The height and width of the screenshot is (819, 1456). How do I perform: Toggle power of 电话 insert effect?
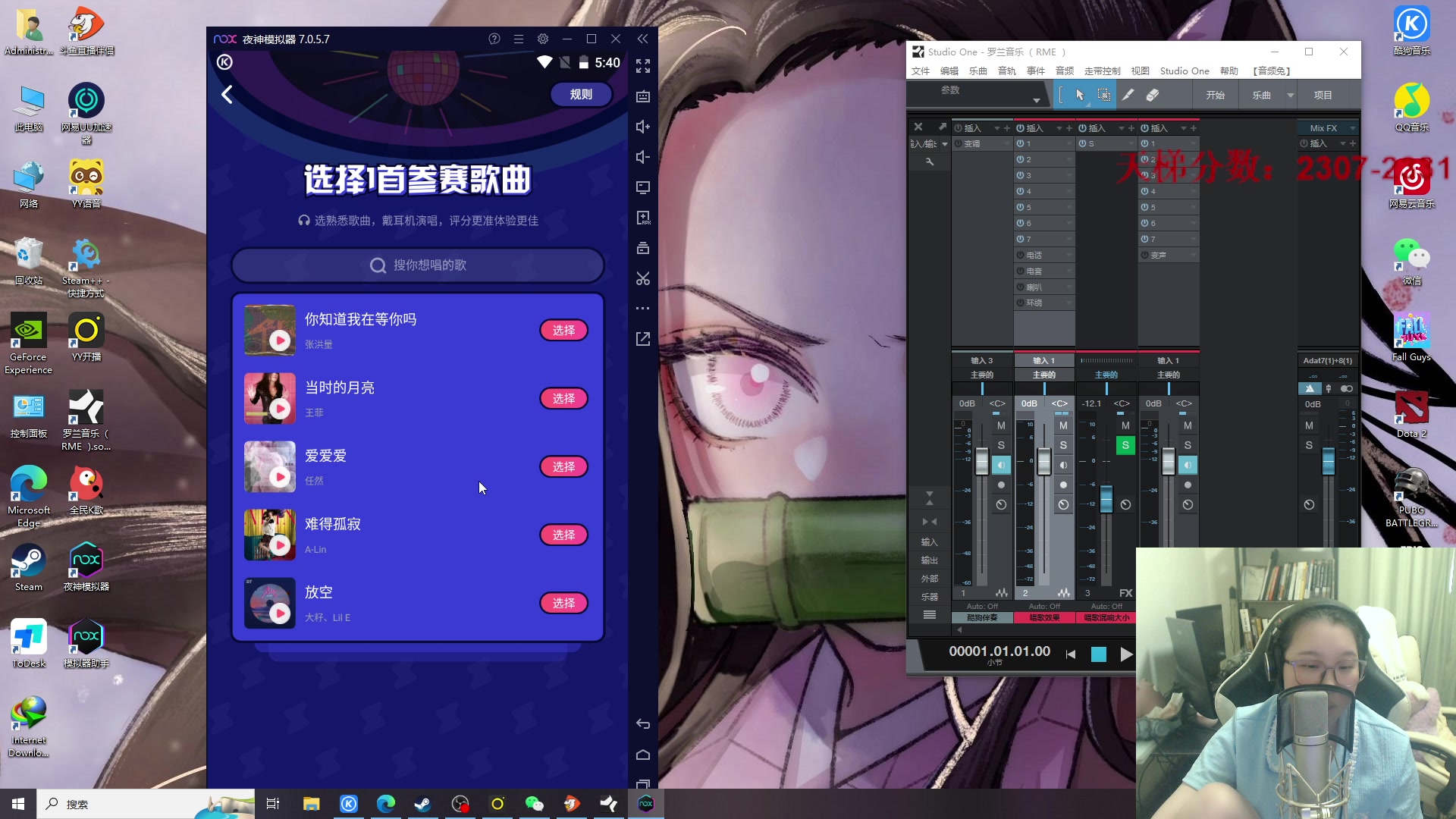pyautogui.click(x=1021, y=255)
